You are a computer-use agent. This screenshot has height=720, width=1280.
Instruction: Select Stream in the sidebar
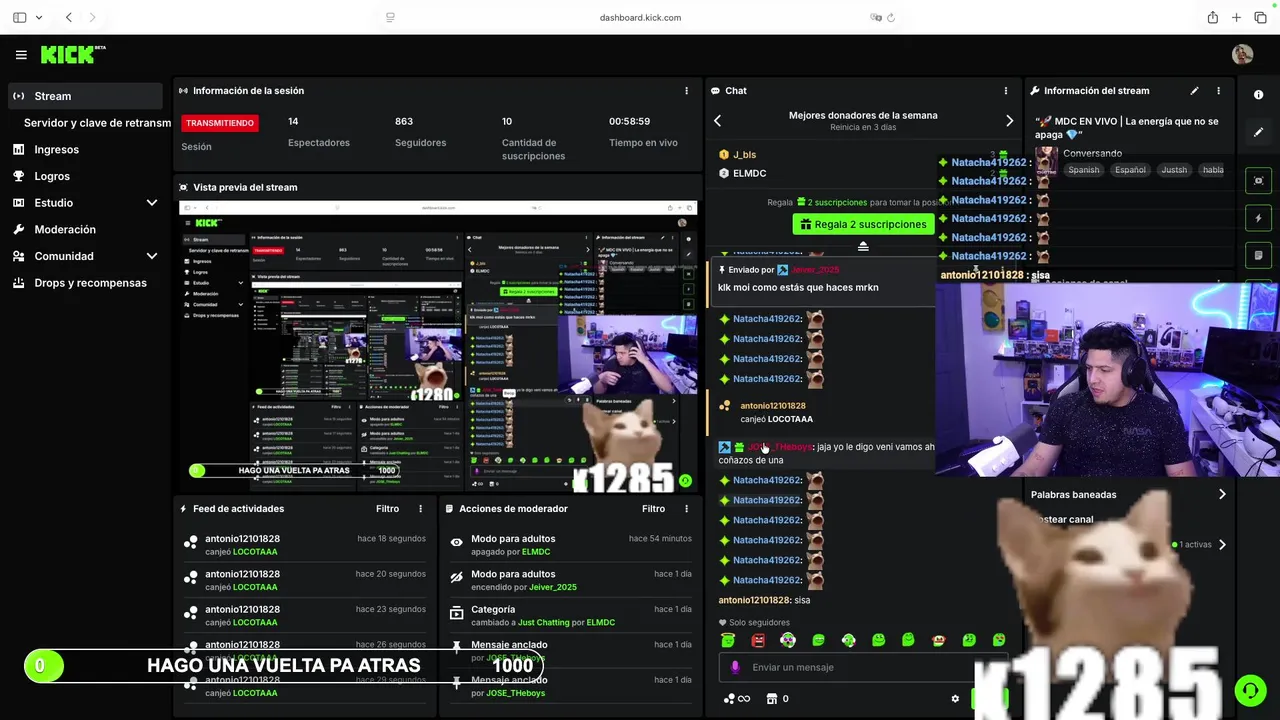[x=85, y=96]
